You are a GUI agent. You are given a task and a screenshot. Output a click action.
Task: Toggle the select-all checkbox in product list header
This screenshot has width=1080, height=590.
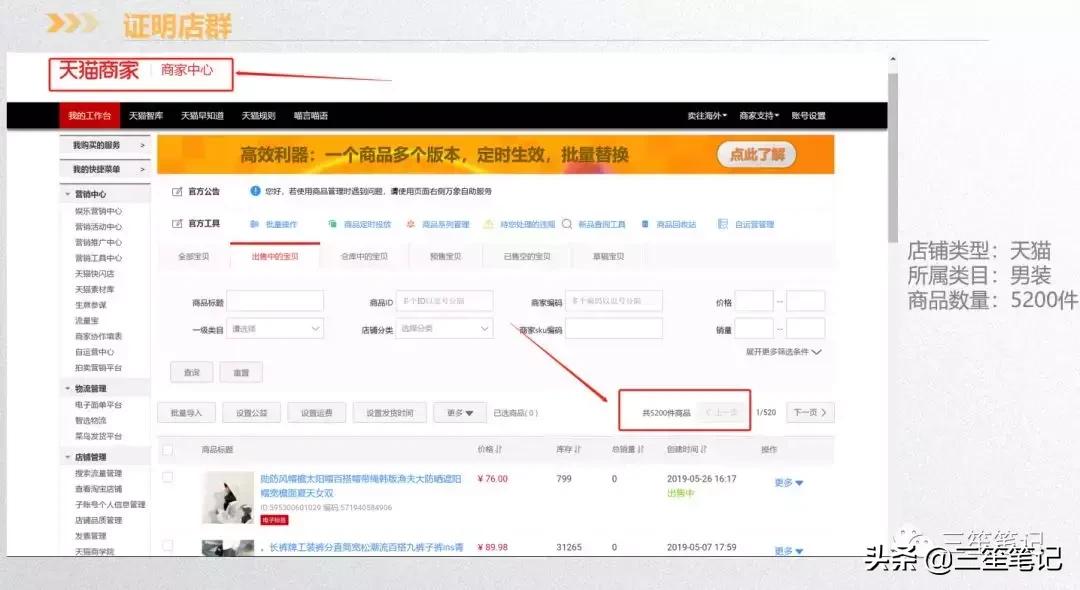167,450
